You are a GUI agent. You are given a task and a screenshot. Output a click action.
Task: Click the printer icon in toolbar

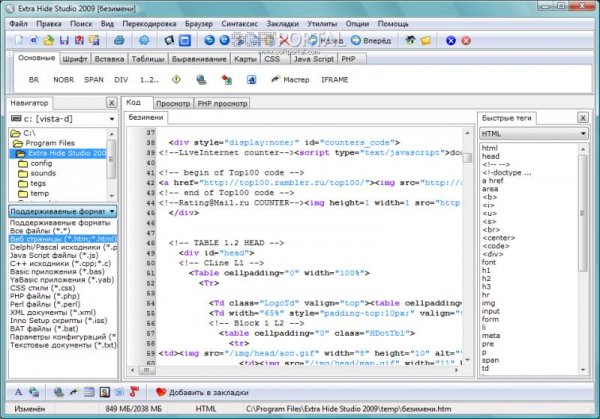pyautogui.click(x=121, y=41)
